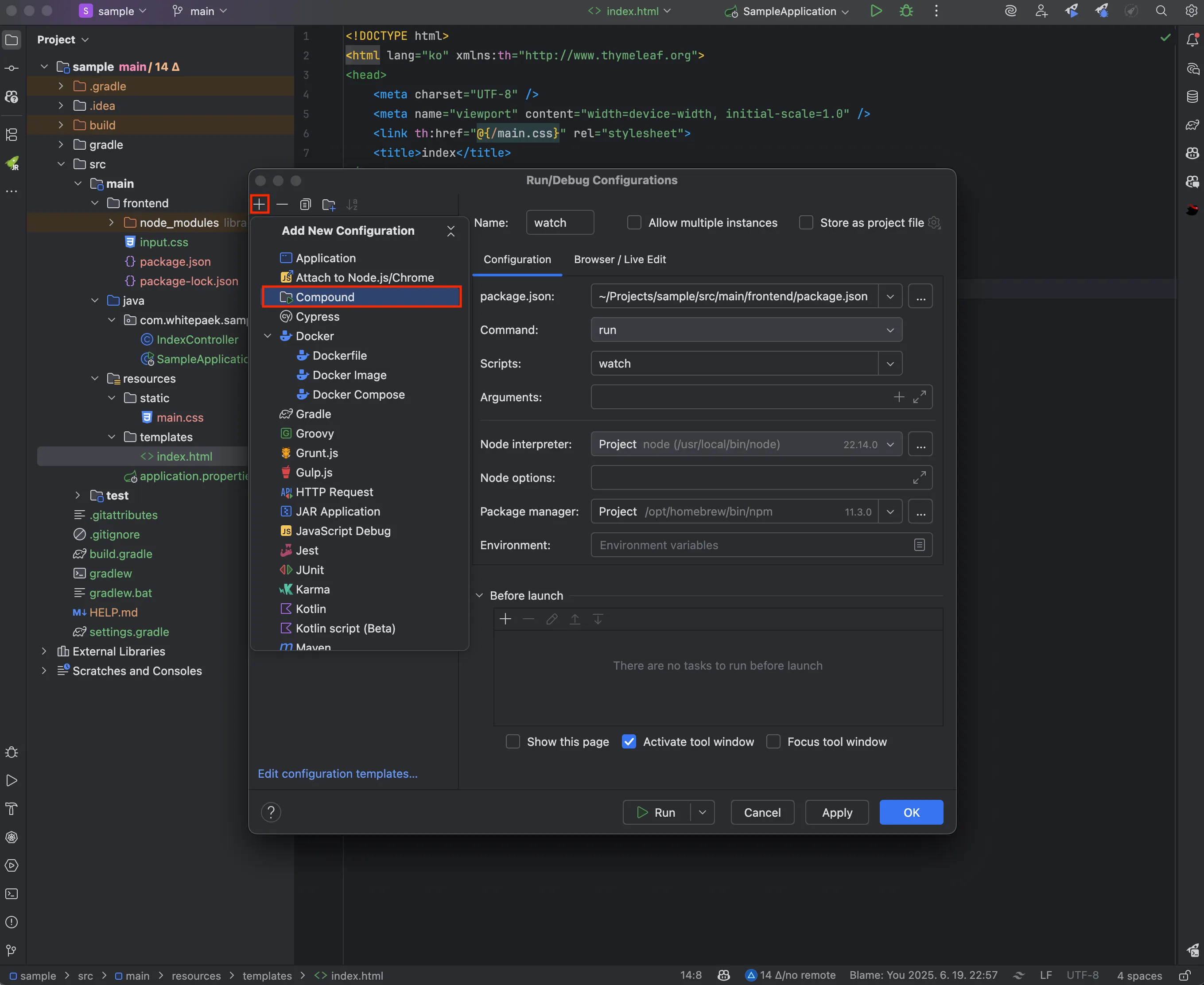Viewport: 1204px width, 985px height.
Task: Click the Add New Configuration plus icon
Action: [259, 204]
